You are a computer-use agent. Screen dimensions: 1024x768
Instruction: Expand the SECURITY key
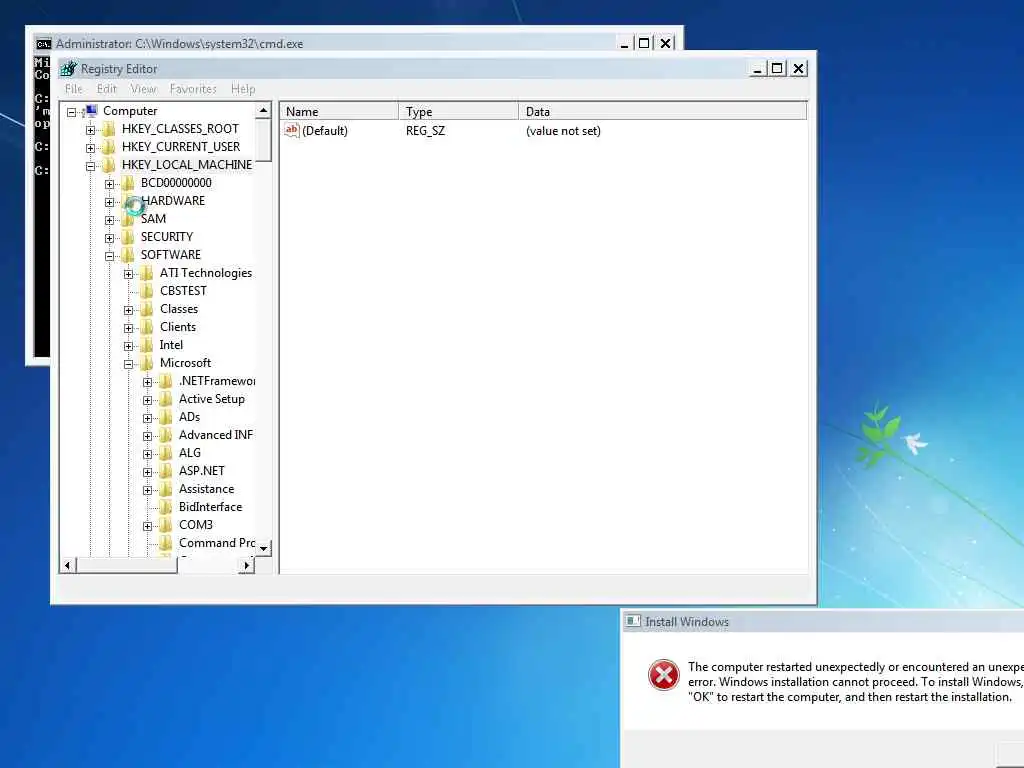pos(109,238)
